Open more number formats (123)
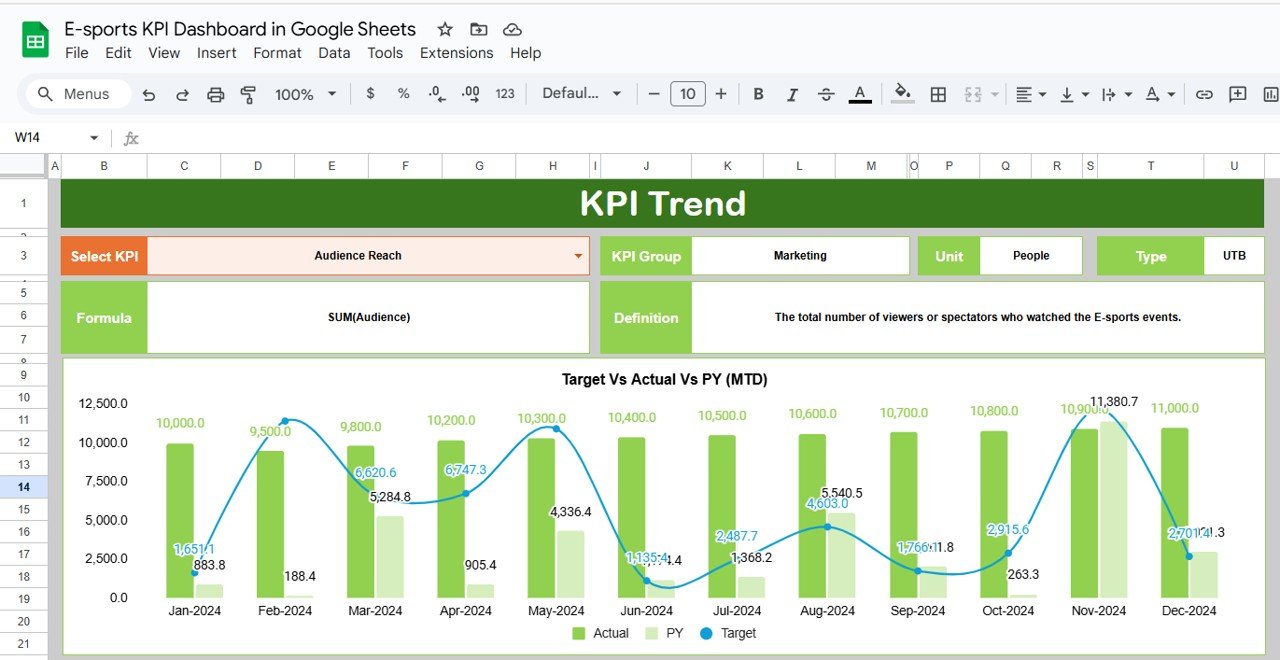 505,93
